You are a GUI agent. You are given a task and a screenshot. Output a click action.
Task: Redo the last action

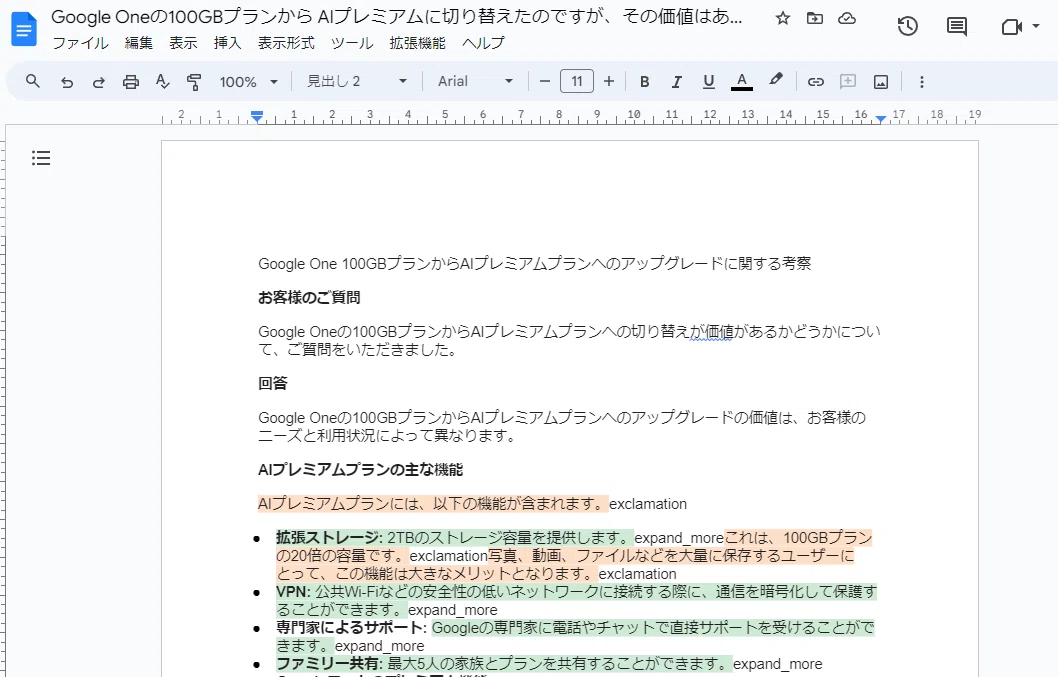[99, 82]
